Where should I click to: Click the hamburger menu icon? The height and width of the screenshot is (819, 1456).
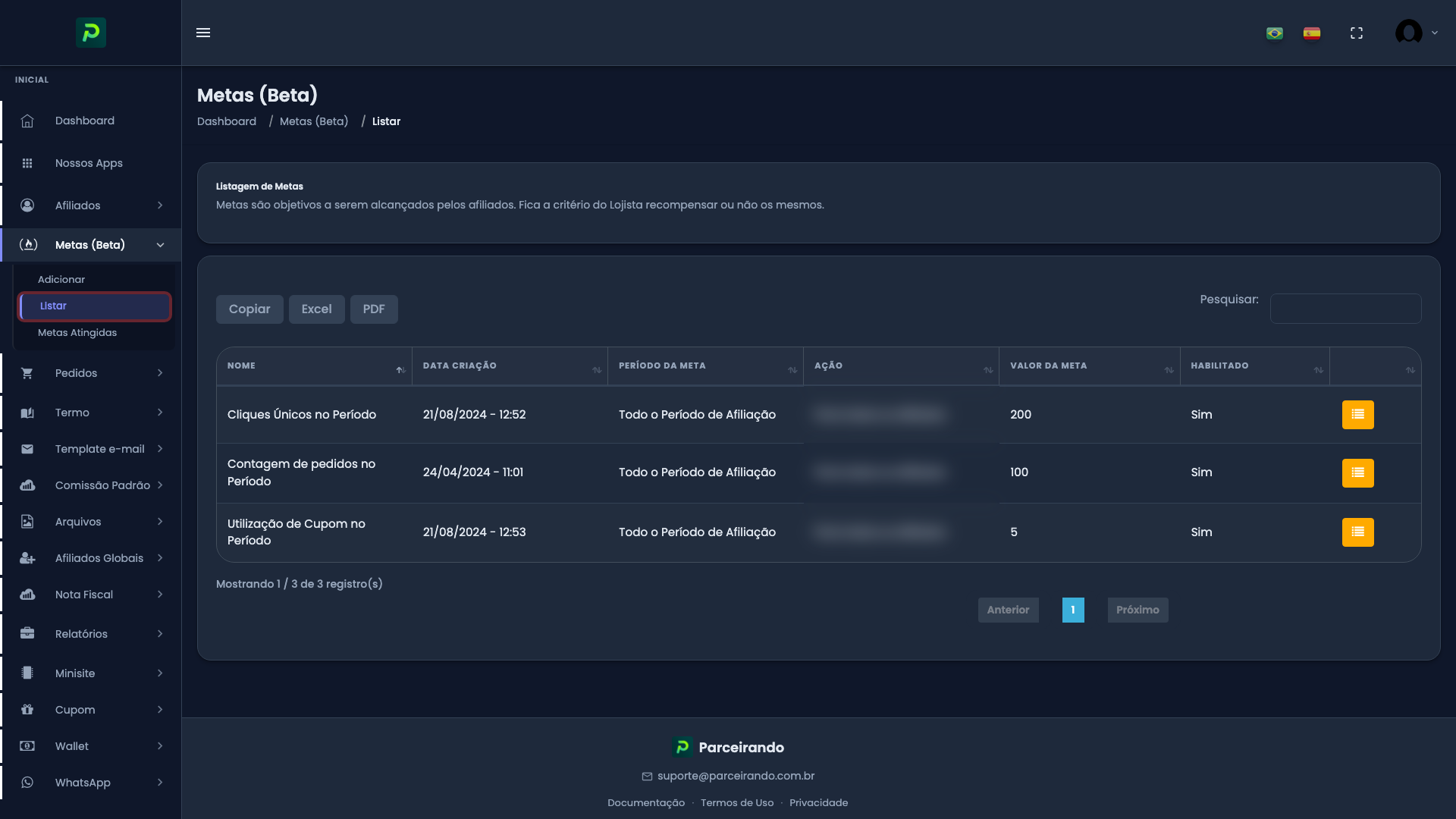203,33
